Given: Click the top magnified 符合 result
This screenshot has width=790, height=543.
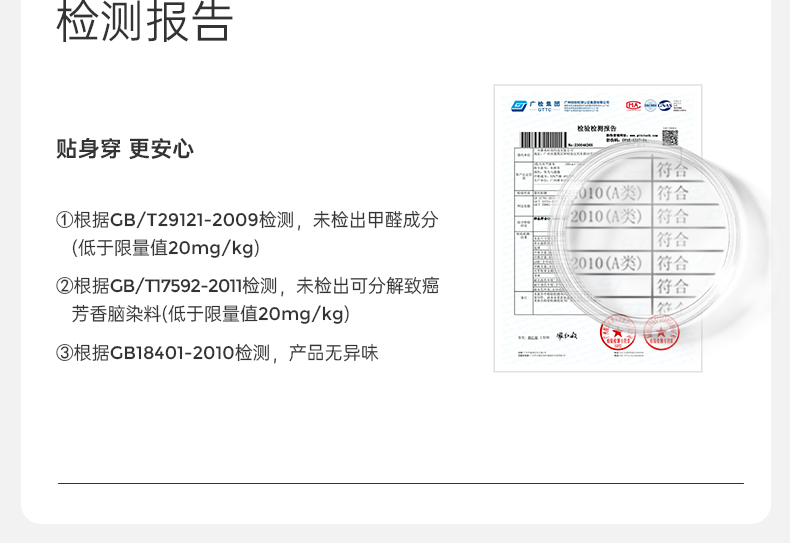Looking at the screenshot, I should pyautogui.click(x=671, y=166).
